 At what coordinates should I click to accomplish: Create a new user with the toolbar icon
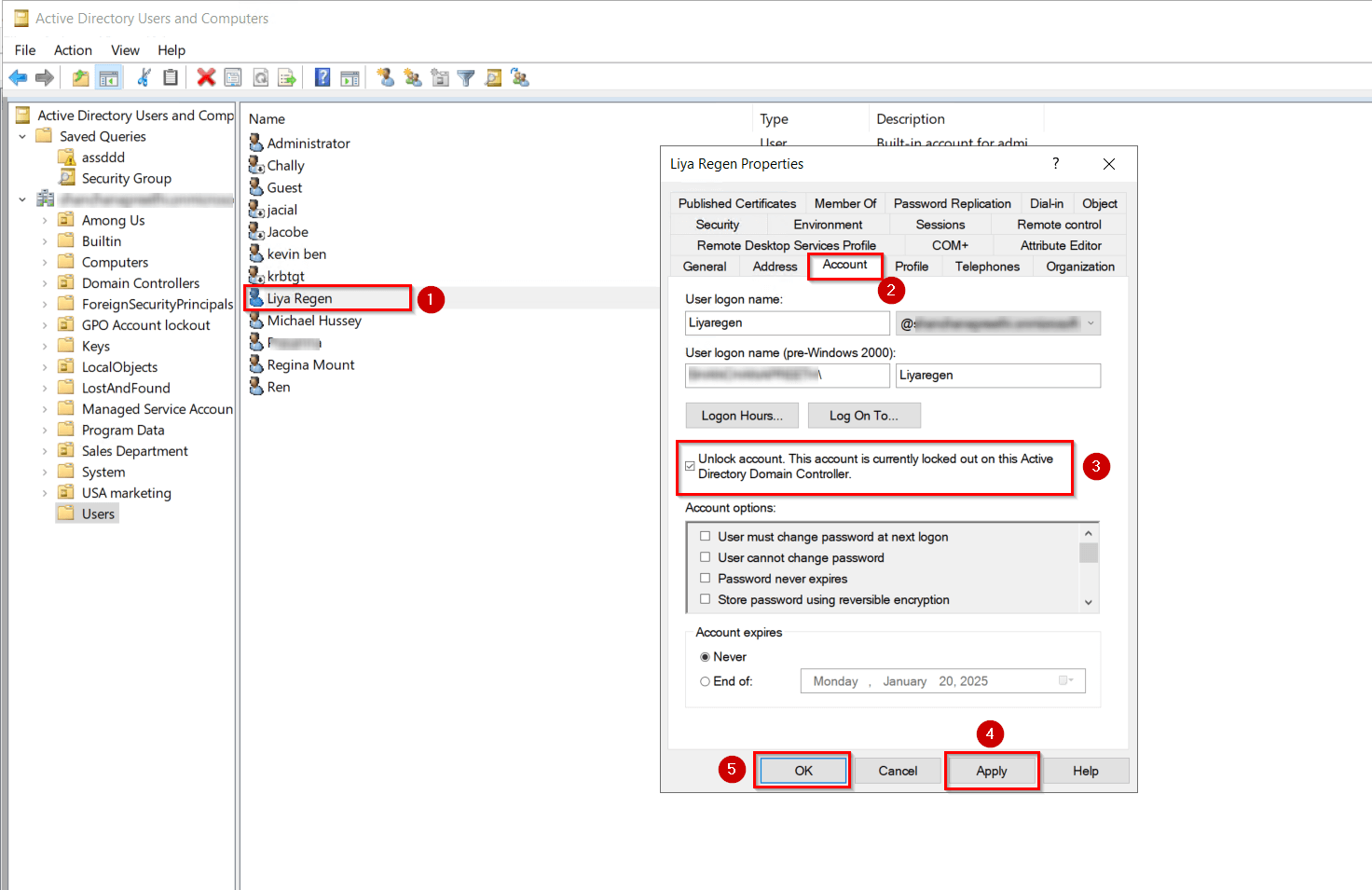tap(385, 77)
